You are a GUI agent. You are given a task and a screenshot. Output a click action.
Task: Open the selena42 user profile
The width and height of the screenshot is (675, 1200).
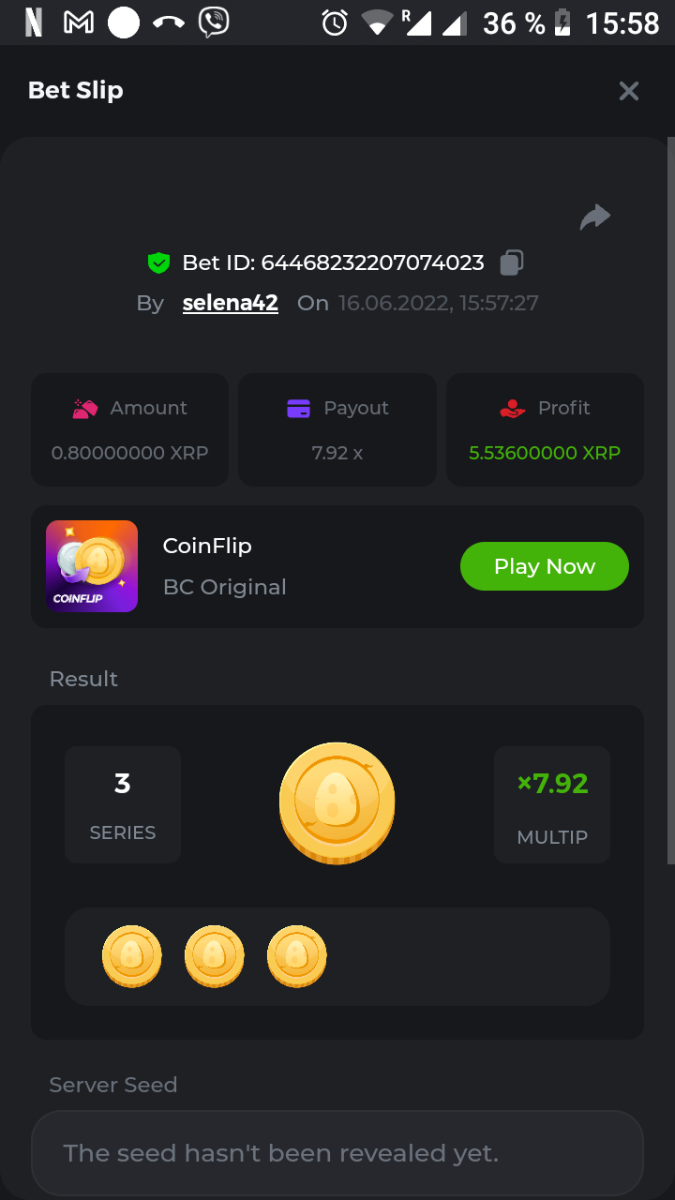[x=230, y=303]
